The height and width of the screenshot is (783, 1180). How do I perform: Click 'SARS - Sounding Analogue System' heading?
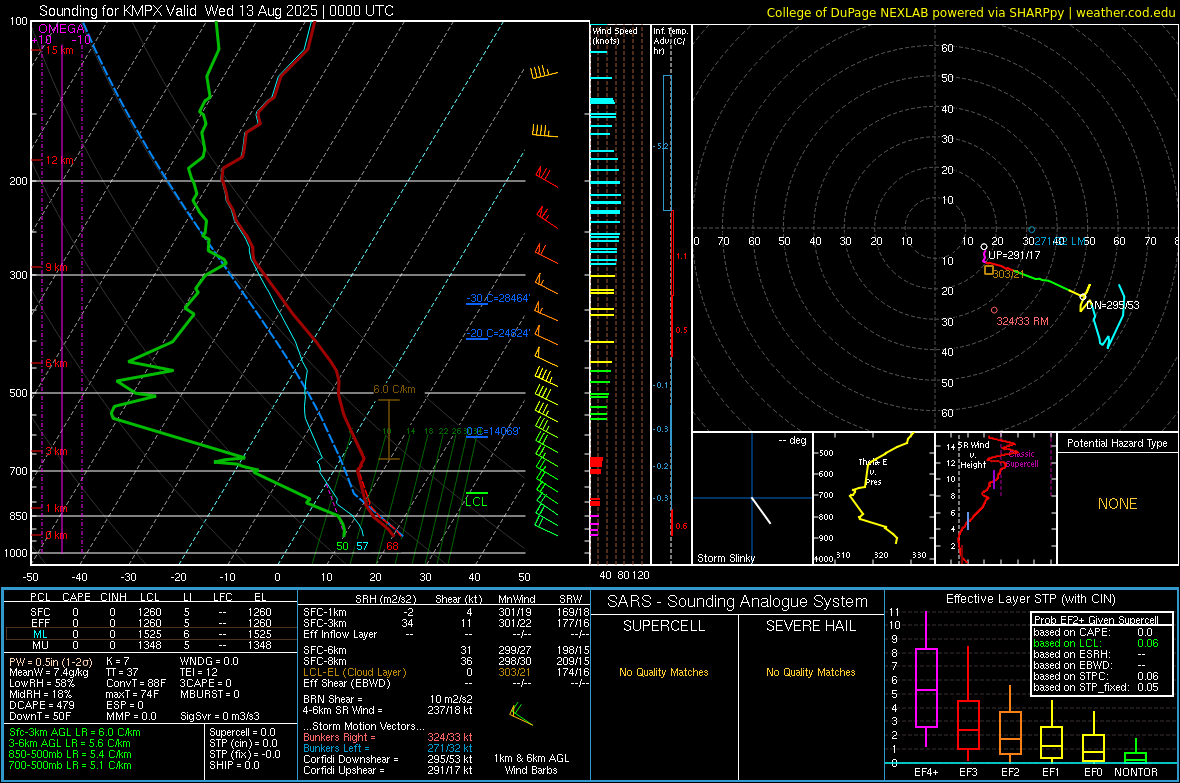(x=737, y=602)
